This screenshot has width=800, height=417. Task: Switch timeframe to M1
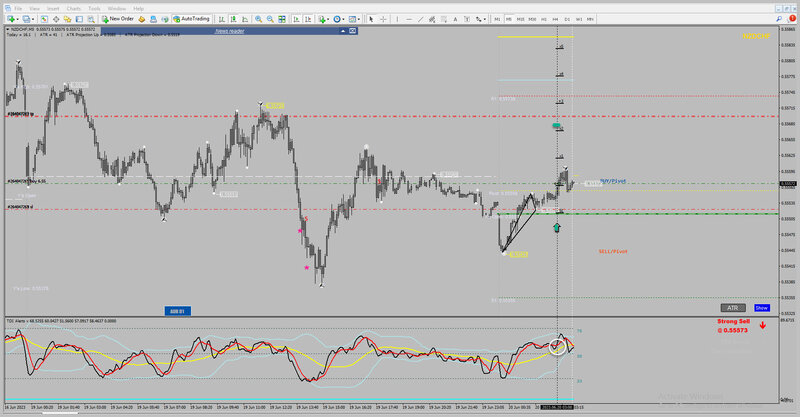[x=497, y=19]
